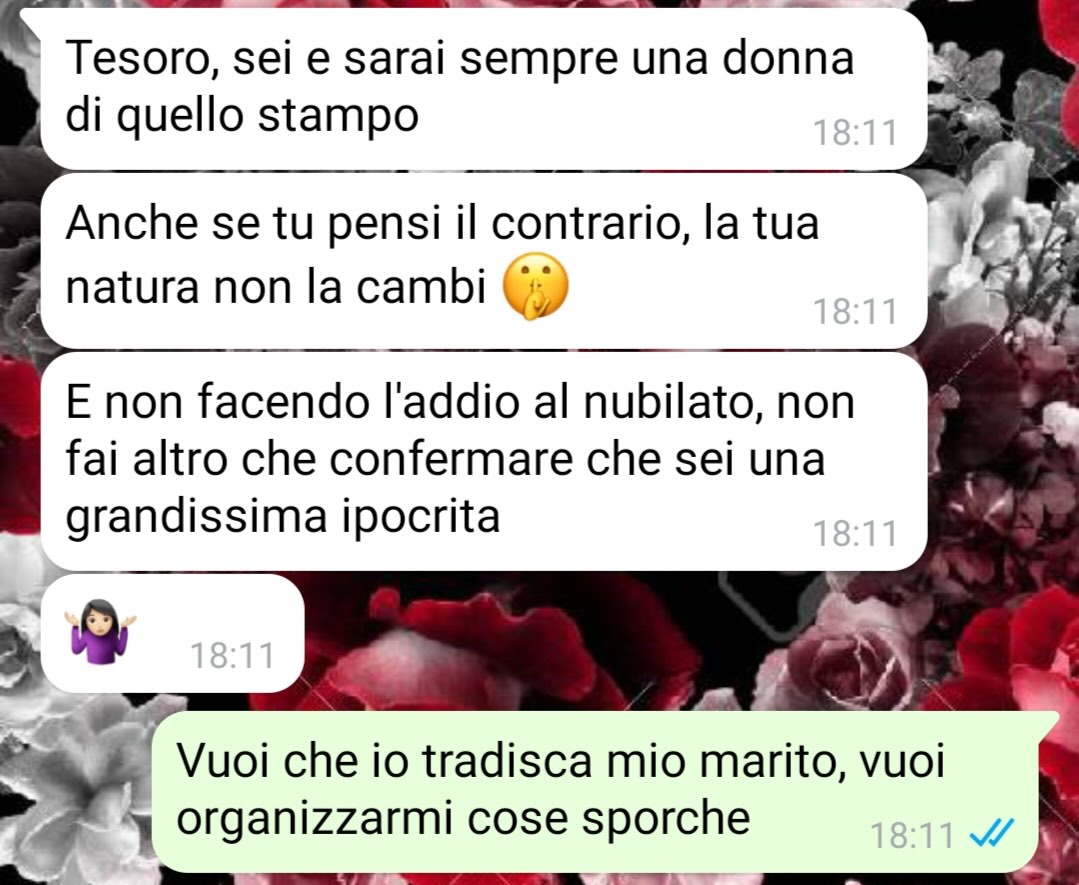Tap the words 'grandissima ipocrita'
This screenshot has width=1079, height=885.
pos(282,516)
